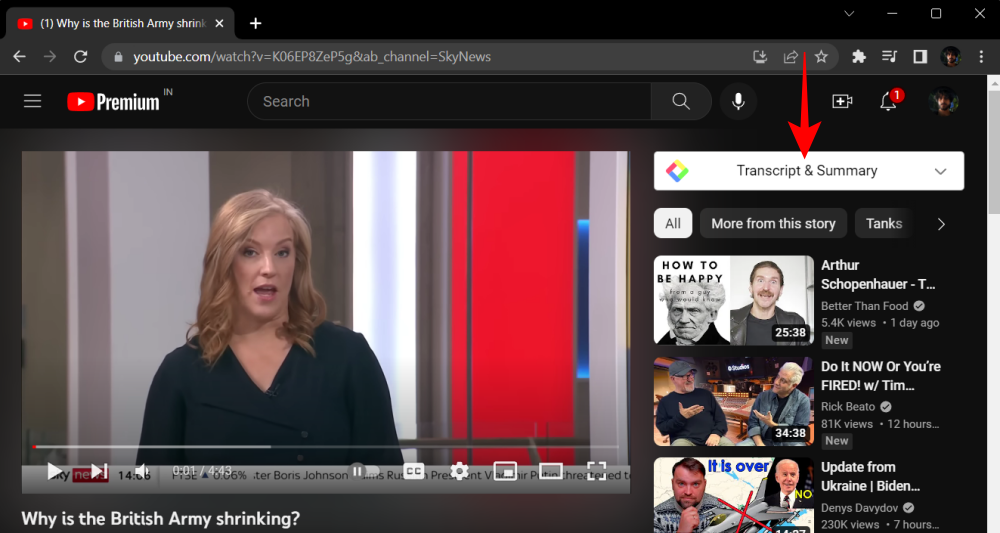
Task: Mute the video volume
Action: pyautogui.click(x=142, y=471)
